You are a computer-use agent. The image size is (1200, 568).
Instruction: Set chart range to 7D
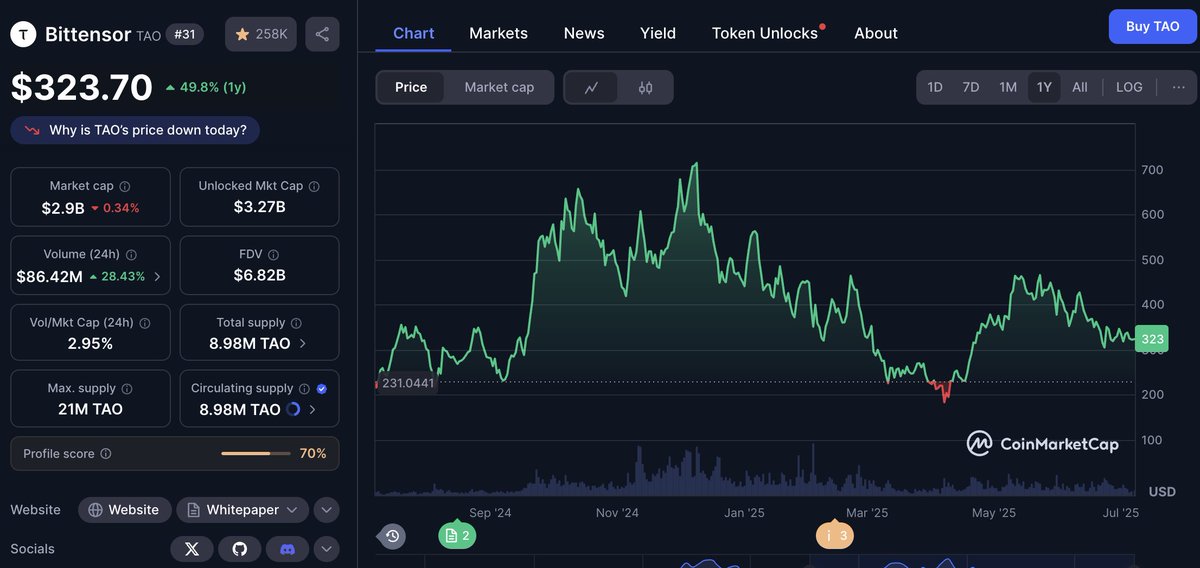971,87
